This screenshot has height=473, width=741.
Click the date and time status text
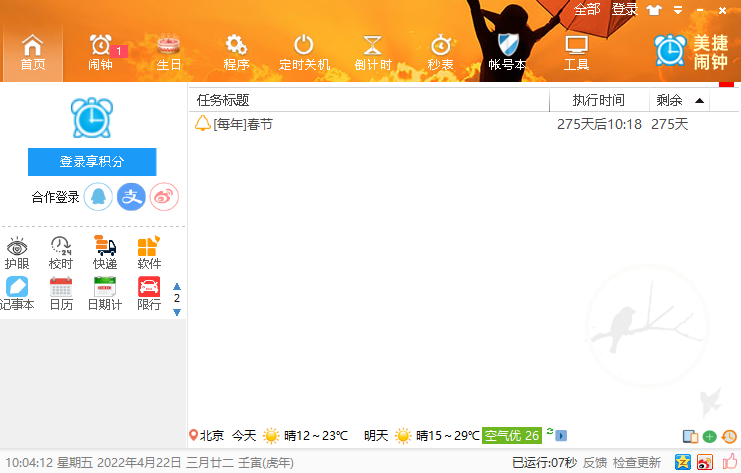149,463
